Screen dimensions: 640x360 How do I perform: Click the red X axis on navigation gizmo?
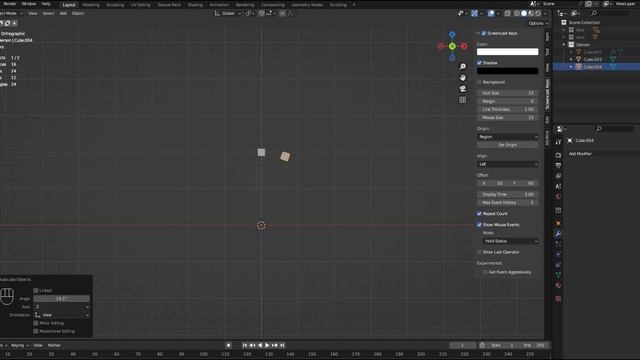click(x=464, y=46)
